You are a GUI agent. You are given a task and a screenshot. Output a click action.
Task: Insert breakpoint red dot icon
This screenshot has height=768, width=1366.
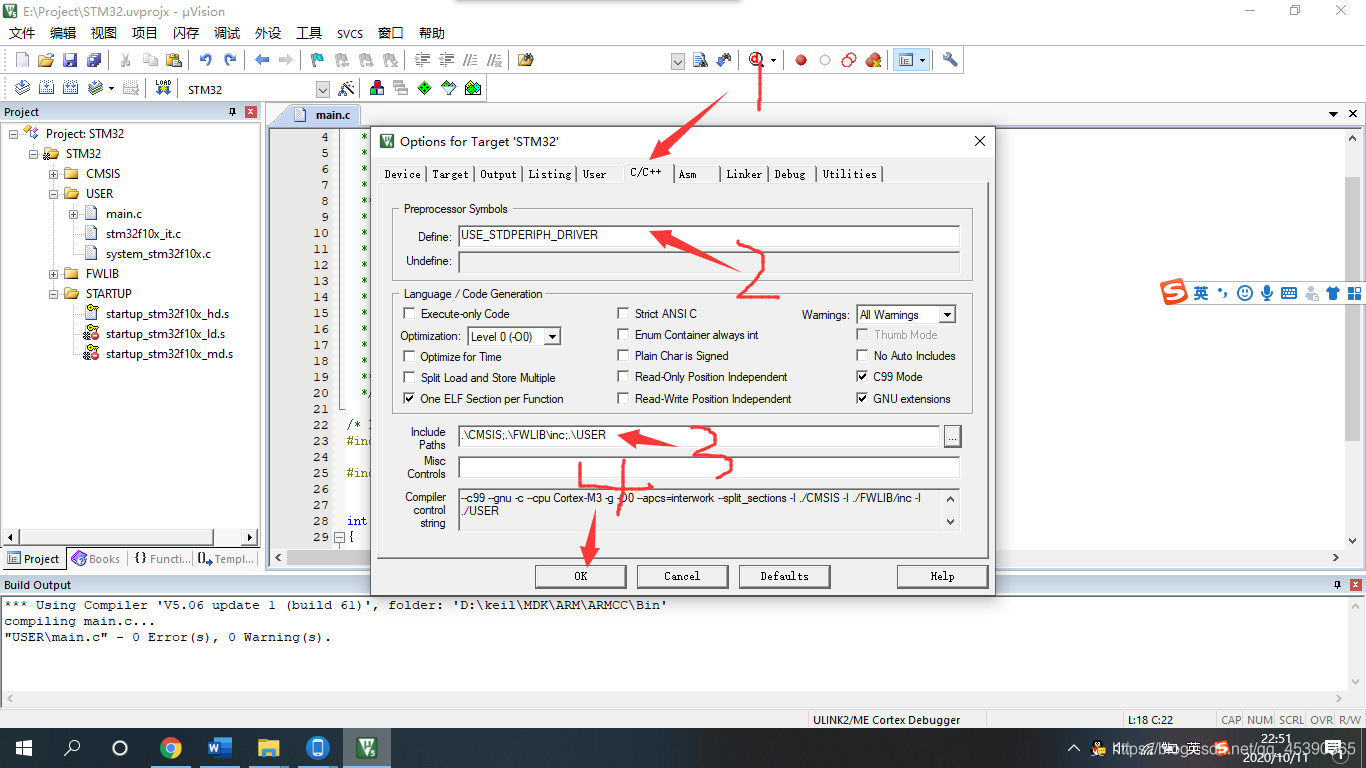tap(801, 60)
